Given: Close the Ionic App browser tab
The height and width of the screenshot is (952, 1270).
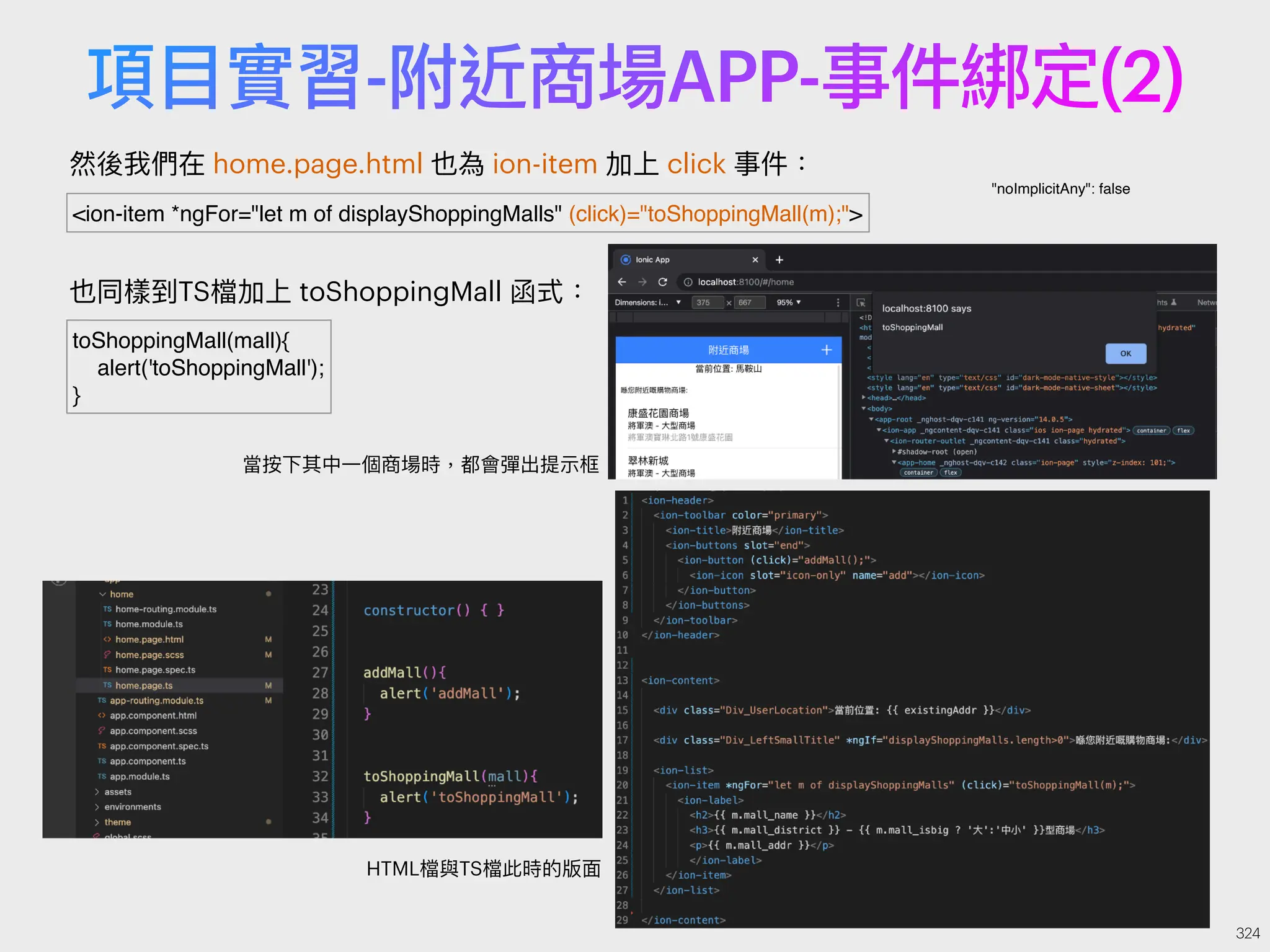Looking at the screenshot, I should [x=755, y=260].
